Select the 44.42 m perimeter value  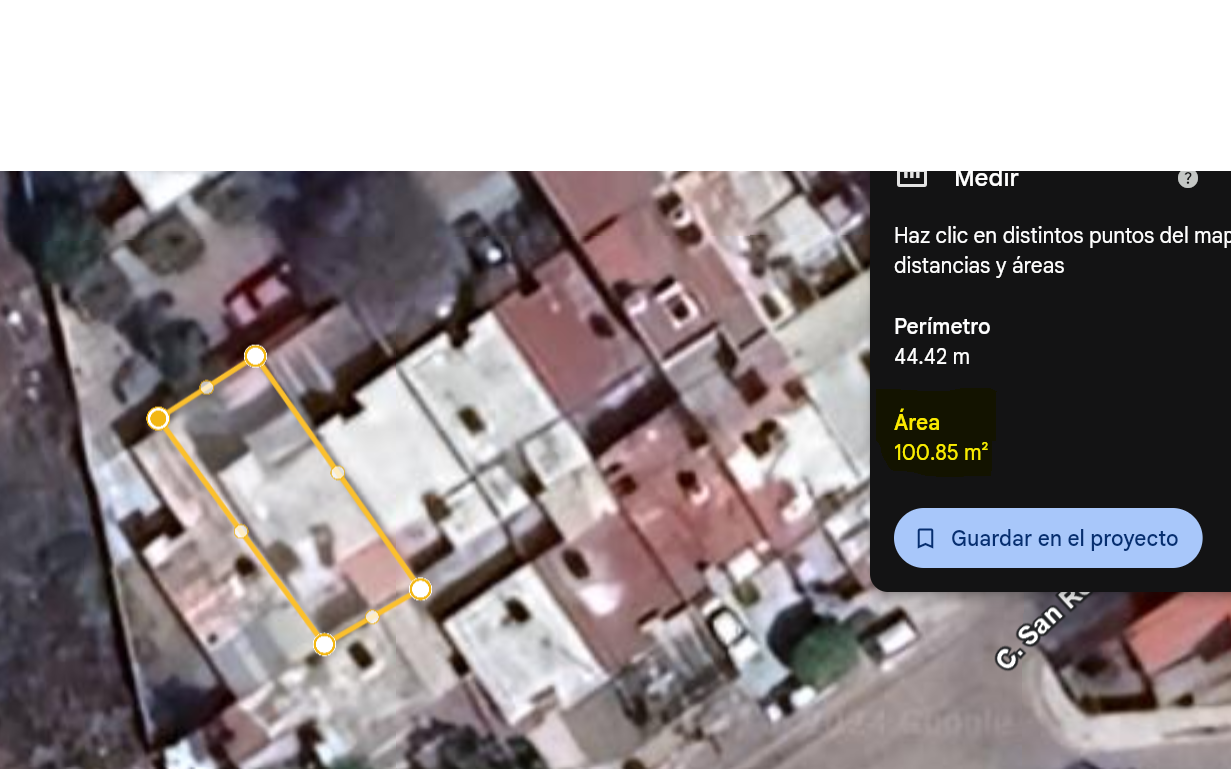coord(932,357)
